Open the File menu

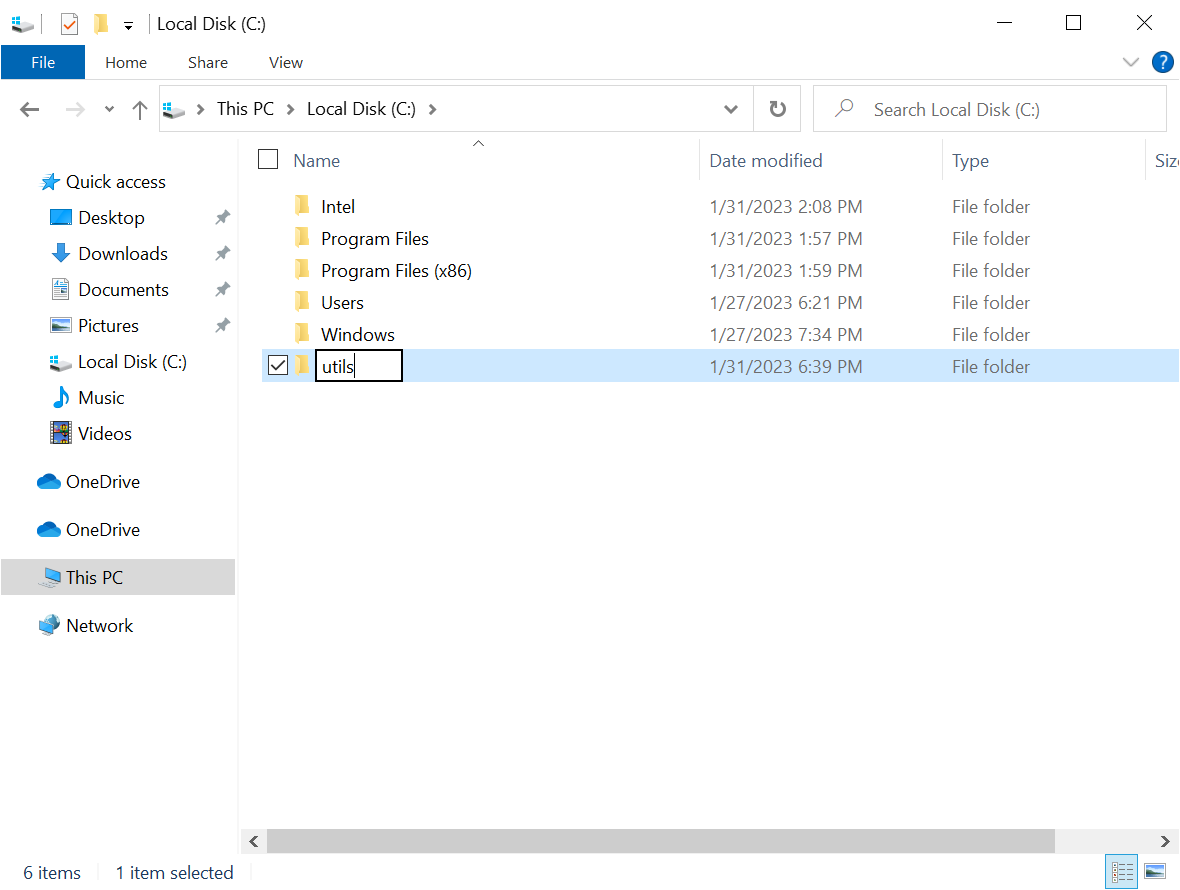(x=43, y=62)
